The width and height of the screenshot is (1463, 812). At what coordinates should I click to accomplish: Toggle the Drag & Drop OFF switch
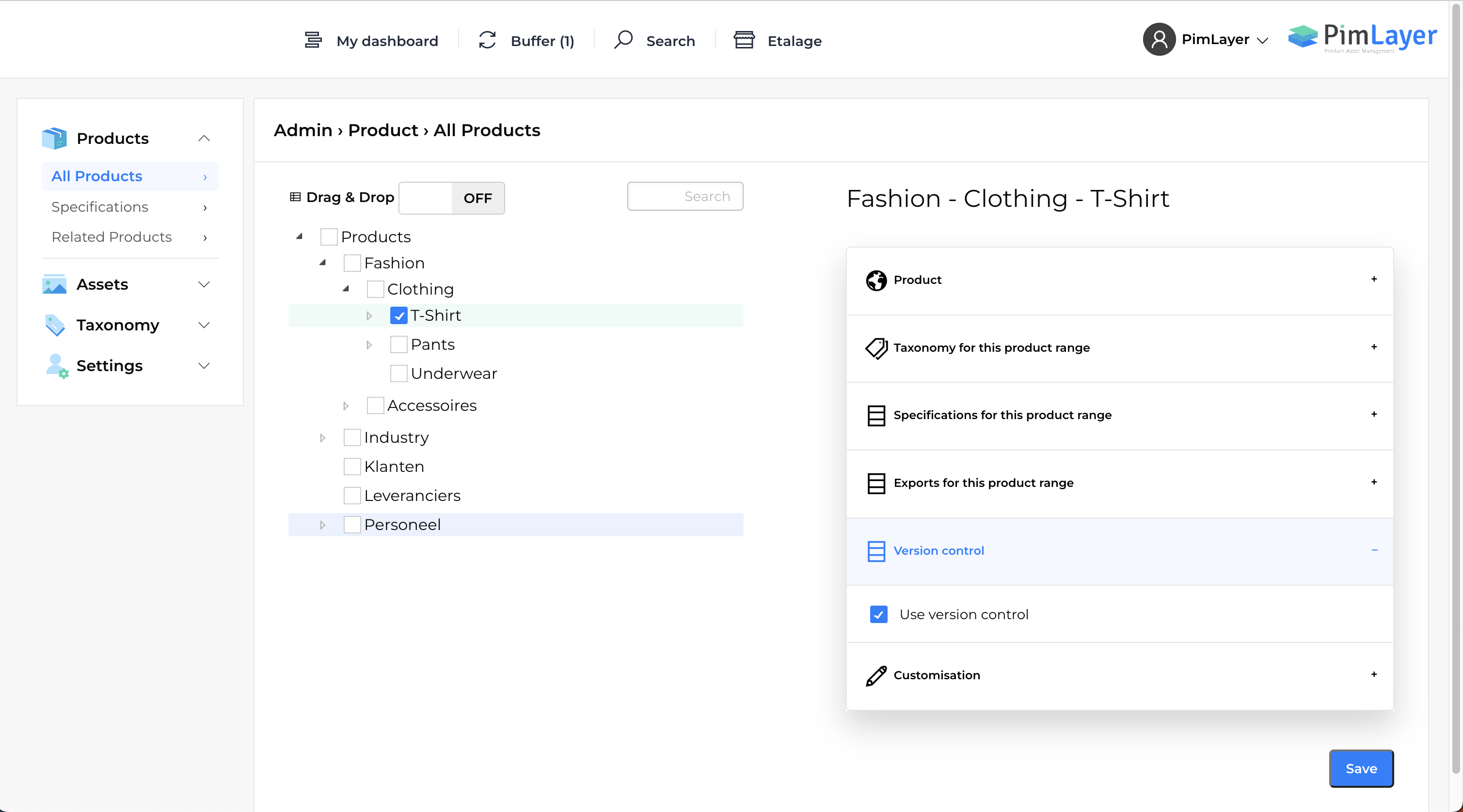click(x=451, y=198)
